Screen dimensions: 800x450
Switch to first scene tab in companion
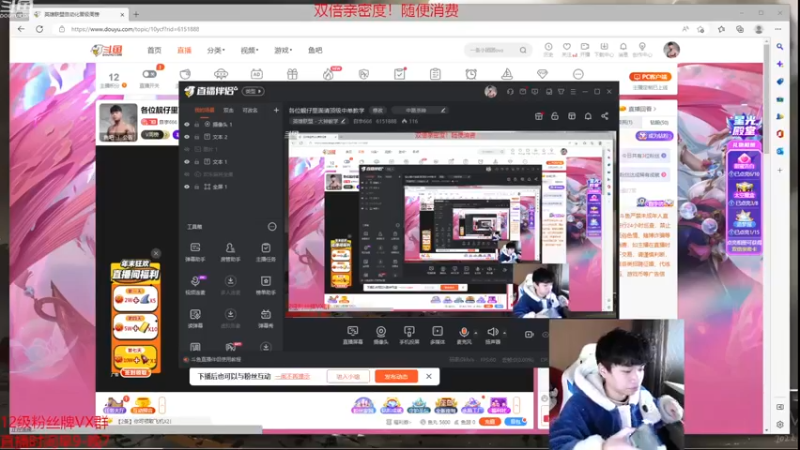205,110
